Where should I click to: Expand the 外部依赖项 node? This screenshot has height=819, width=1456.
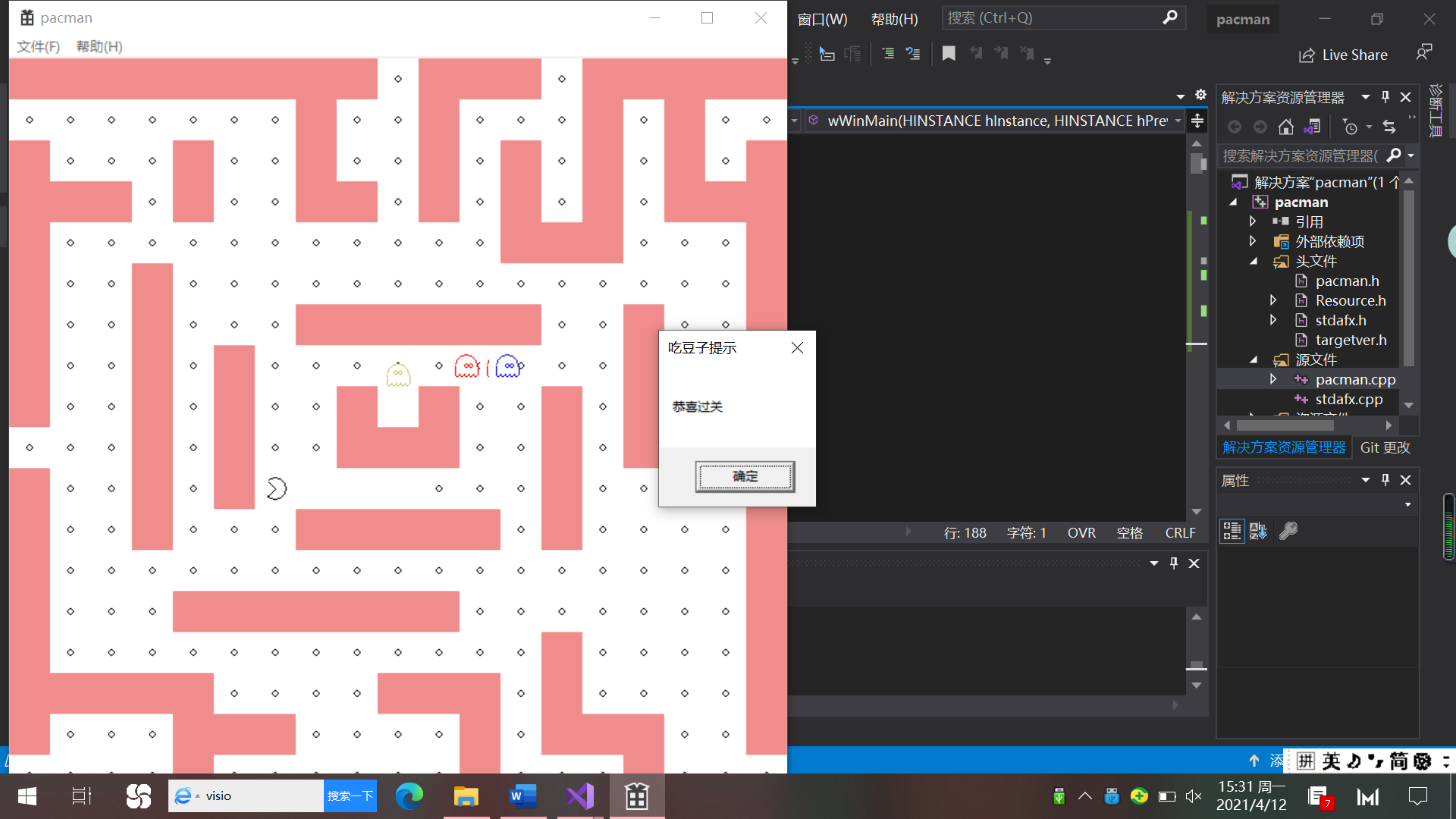tap(1253, 241)
